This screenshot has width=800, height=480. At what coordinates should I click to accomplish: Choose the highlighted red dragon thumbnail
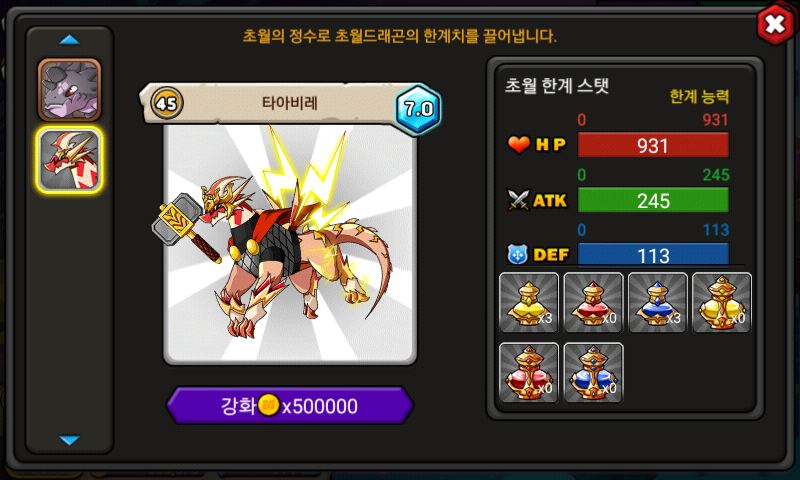(69, 160)
